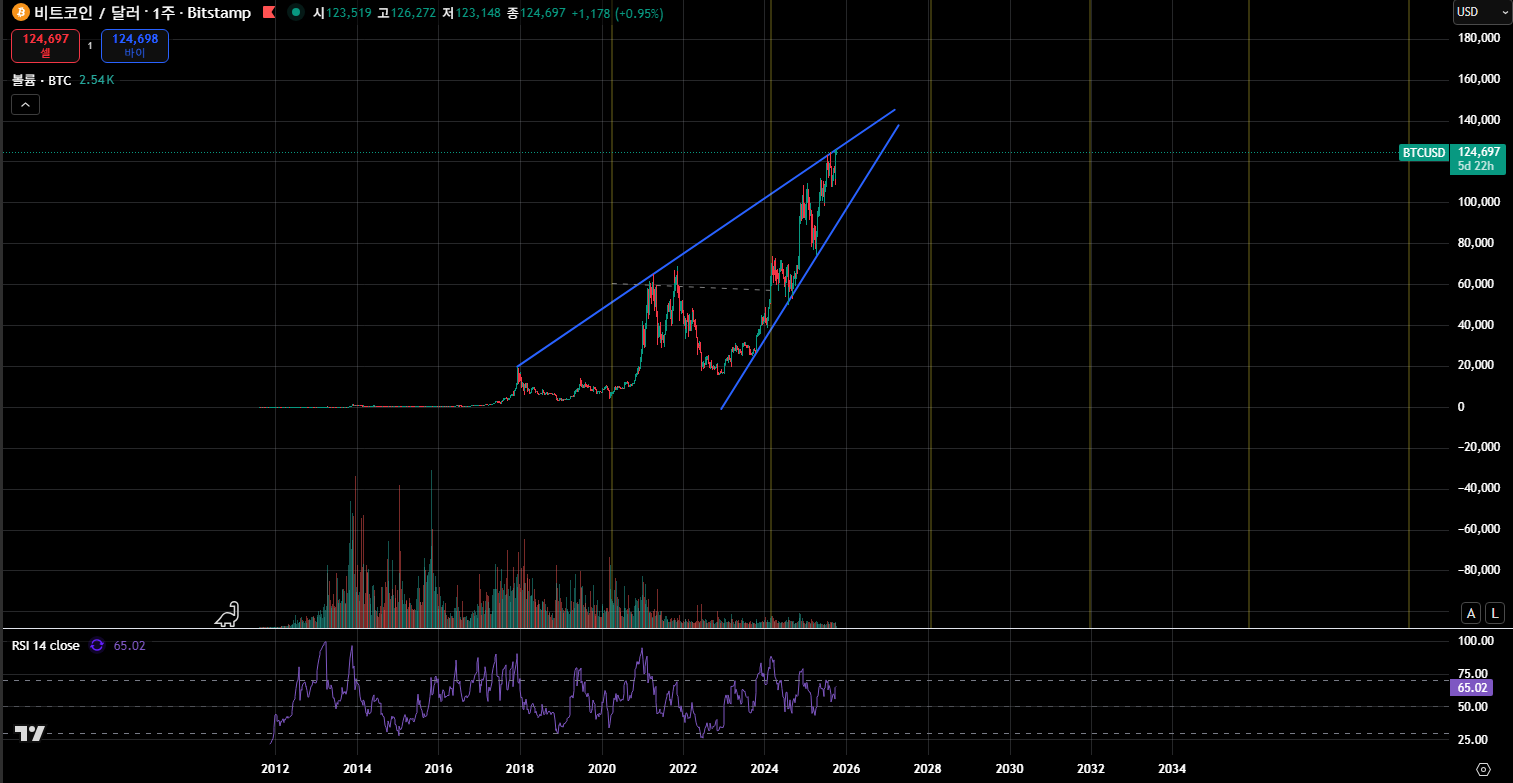The height and width of the screenshot is (783, 1513).
Task: Click the 2026 time axis label
Action: [x=846, y=769]
